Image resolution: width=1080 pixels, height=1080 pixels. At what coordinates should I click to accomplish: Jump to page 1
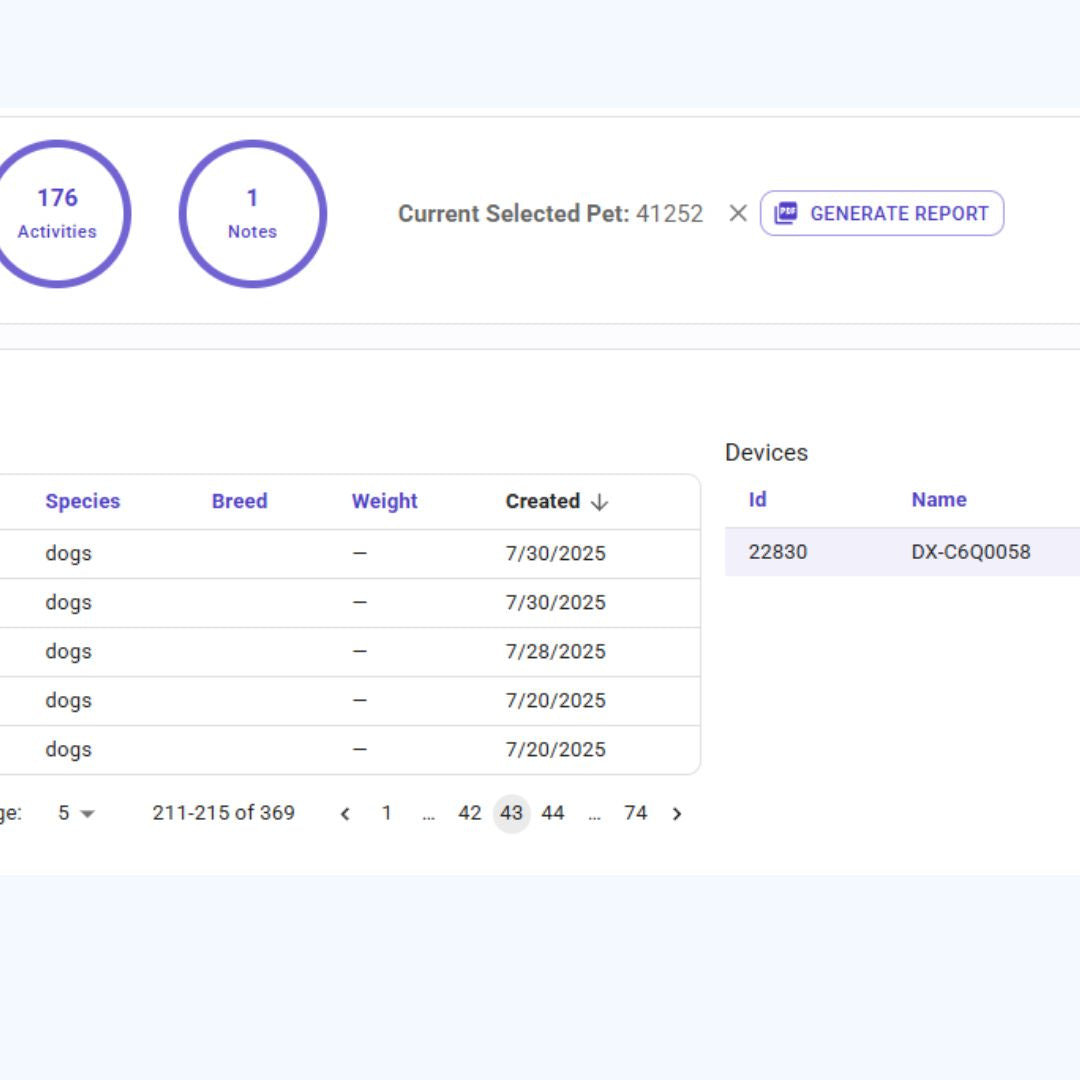click(386, 814)
